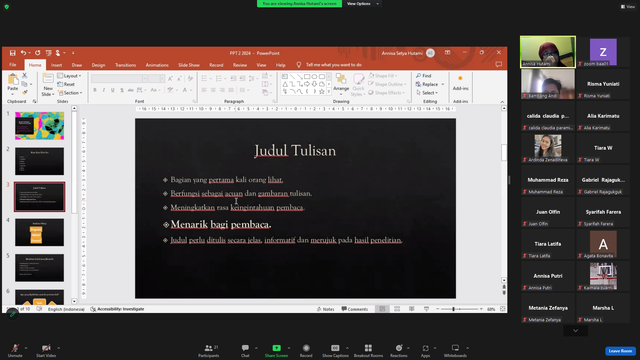Switch to the Slide Show tab

pos(189,65)
